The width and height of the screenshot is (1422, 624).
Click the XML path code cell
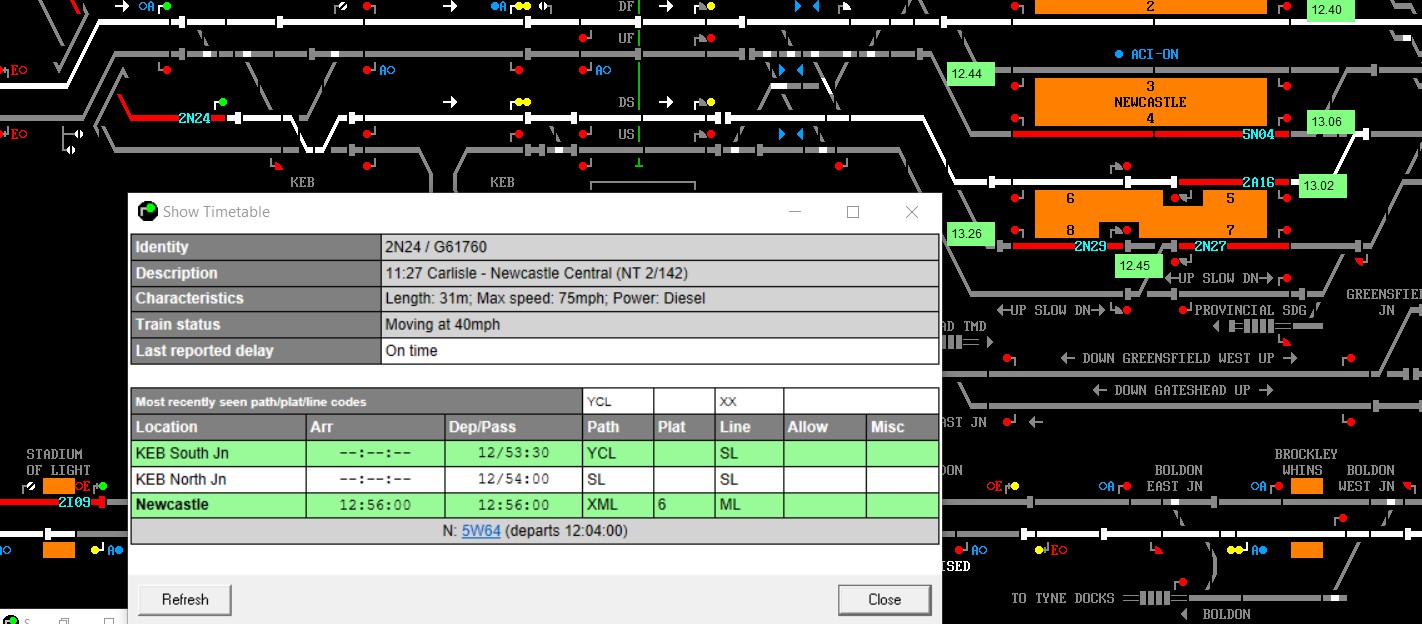coord(618,505)
